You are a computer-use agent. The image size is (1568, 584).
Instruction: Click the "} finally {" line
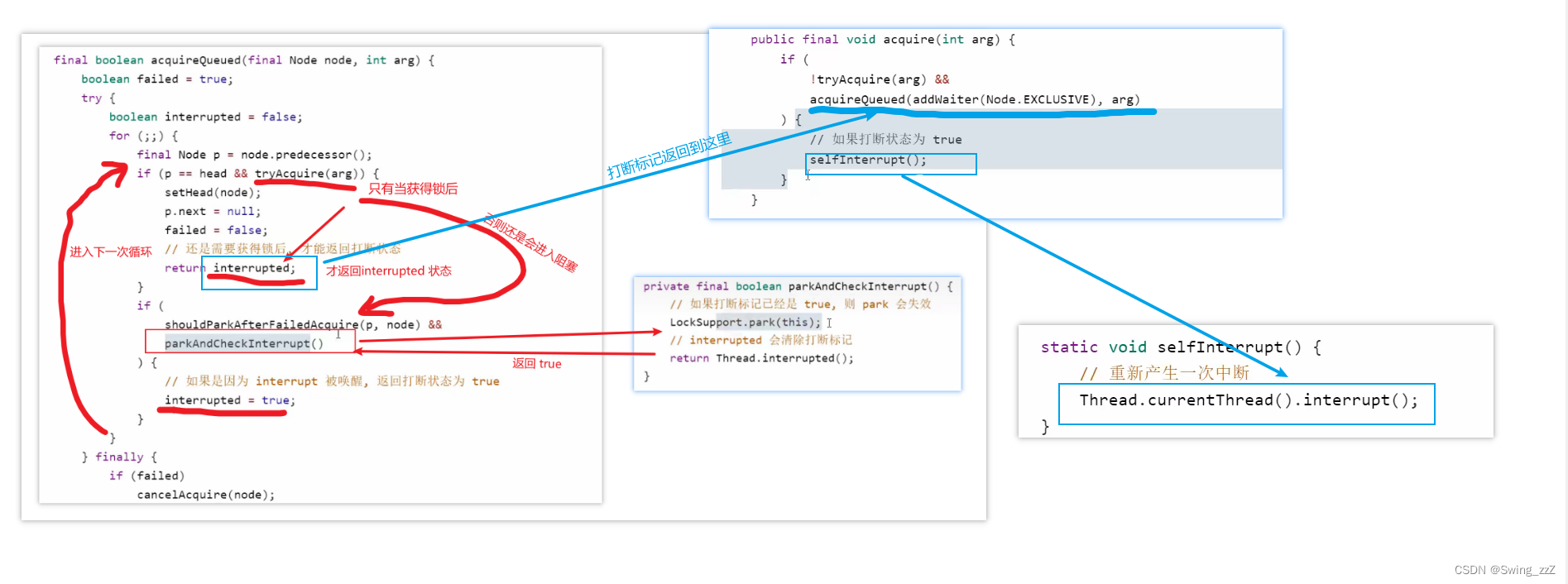coord(119,457)
